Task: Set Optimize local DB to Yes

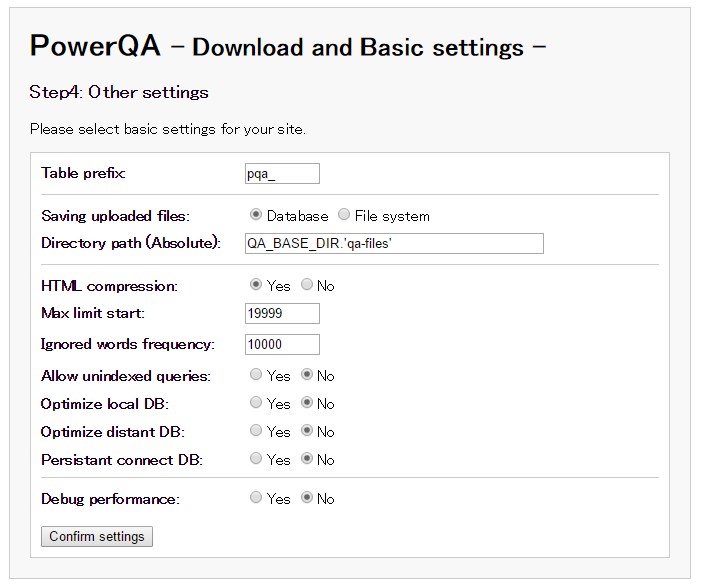Action: click(x=256, y=403)
